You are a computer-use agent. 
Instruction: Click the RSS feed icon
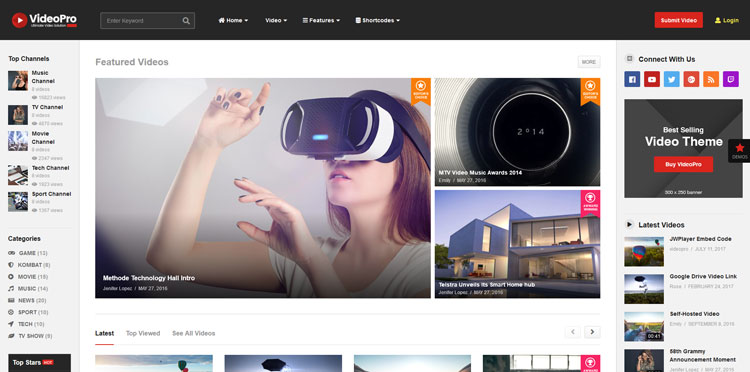pyautogui.click(x=711, y=79)
